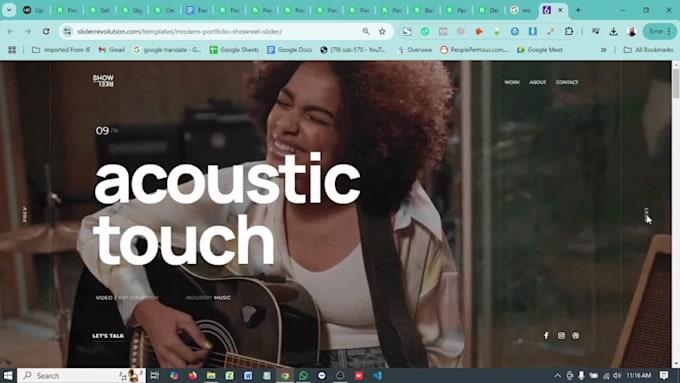Bookmark this page with the star
The image size is (680, 383).
382,31
